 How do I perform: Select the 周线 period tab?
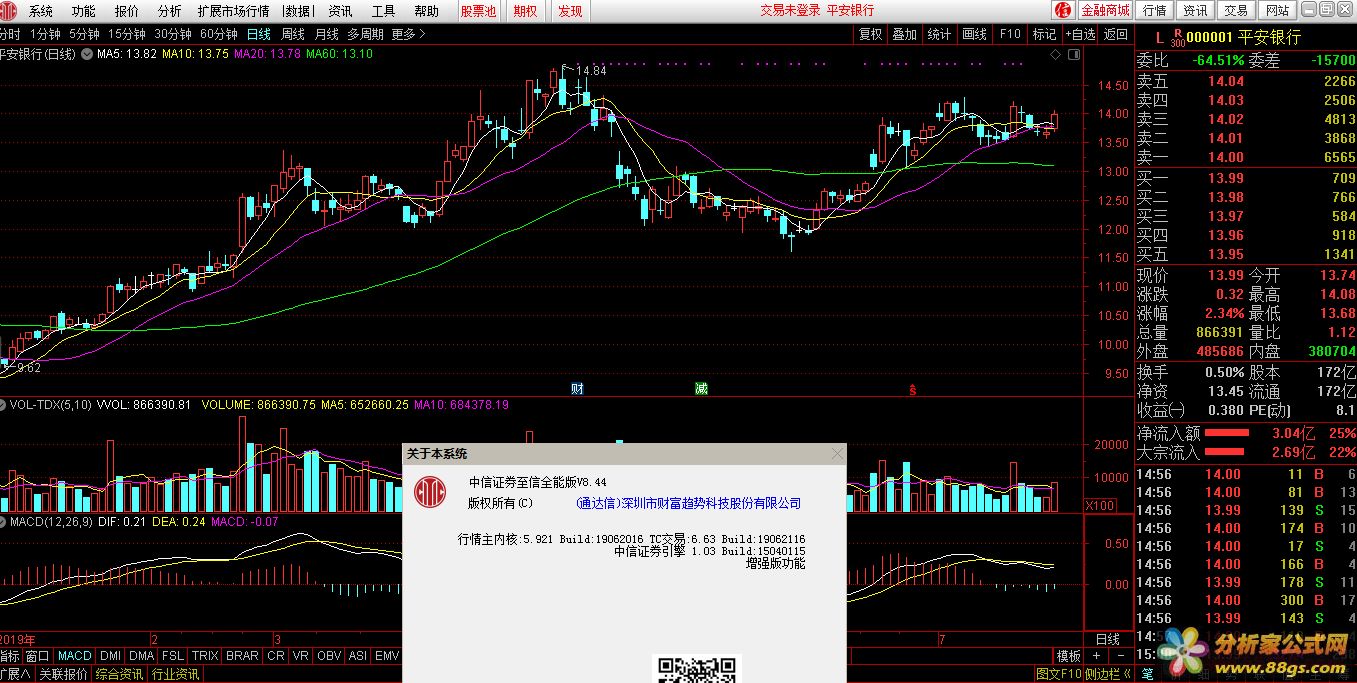click(293, 34)
